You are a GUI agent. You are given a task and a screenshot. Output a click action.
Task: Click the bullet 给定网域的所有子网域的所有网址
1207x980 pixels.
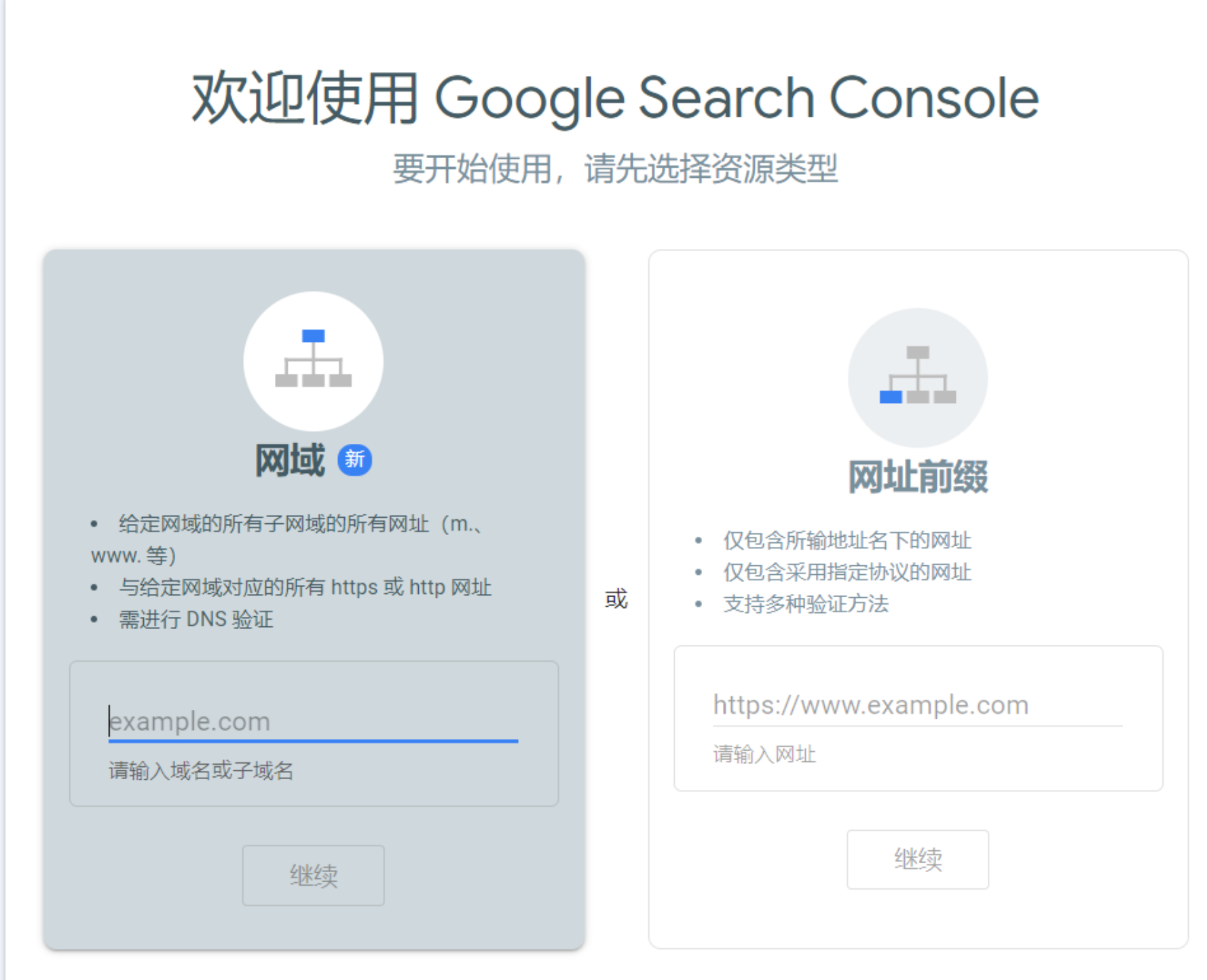[x=286, y=540]
